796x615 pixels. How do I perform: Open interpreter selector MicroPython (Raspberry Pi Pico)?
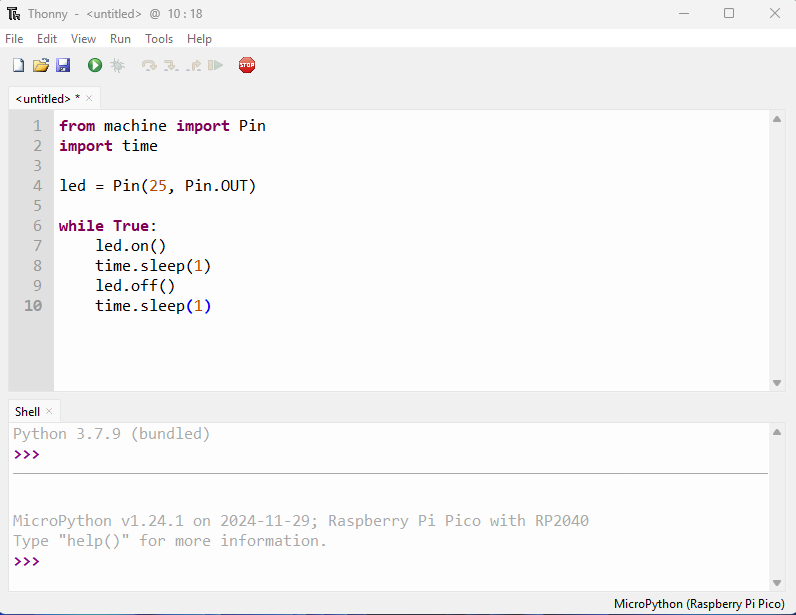click(700, 604)
